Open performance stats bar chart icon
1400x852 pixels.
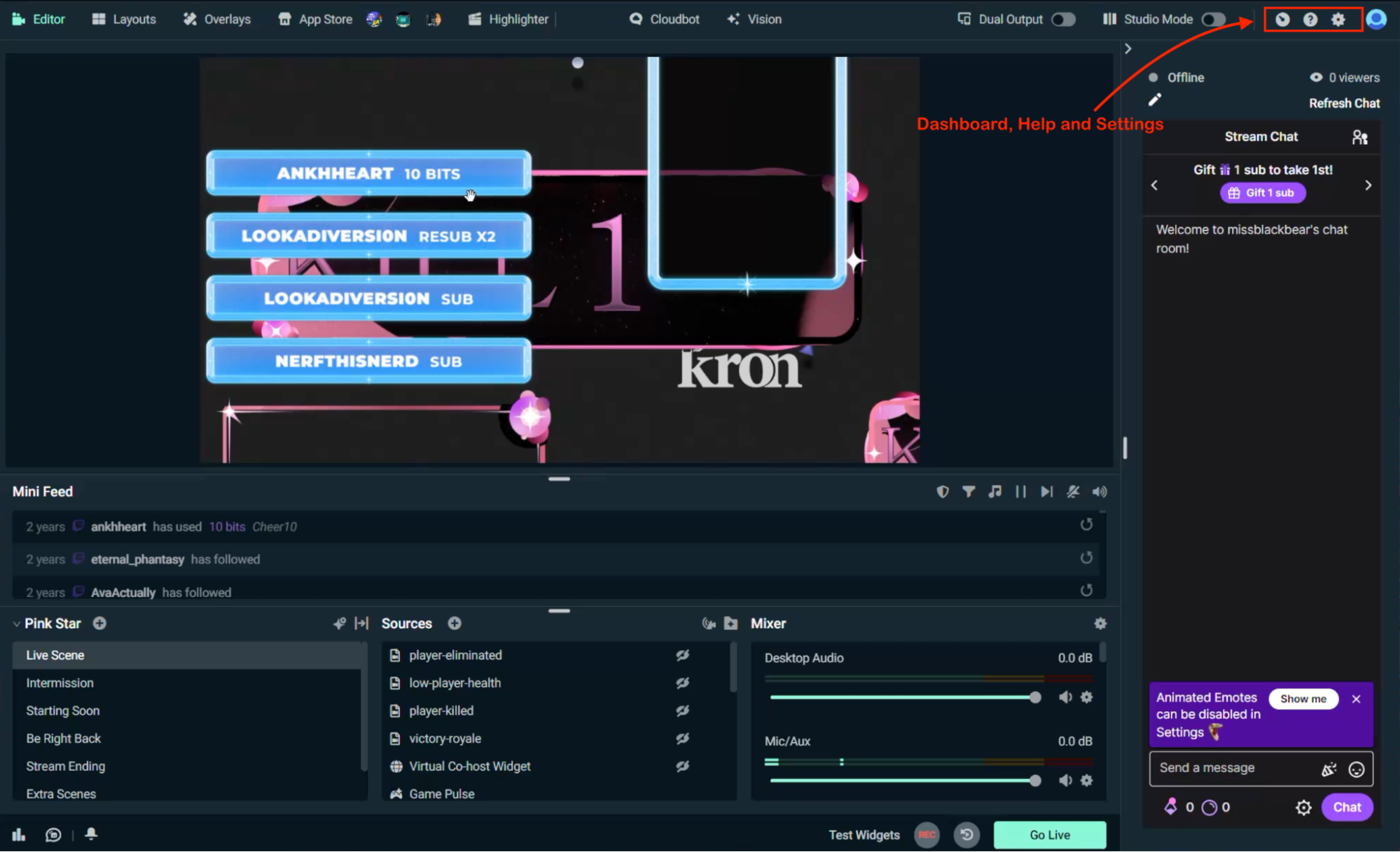(x=19, y=834)
